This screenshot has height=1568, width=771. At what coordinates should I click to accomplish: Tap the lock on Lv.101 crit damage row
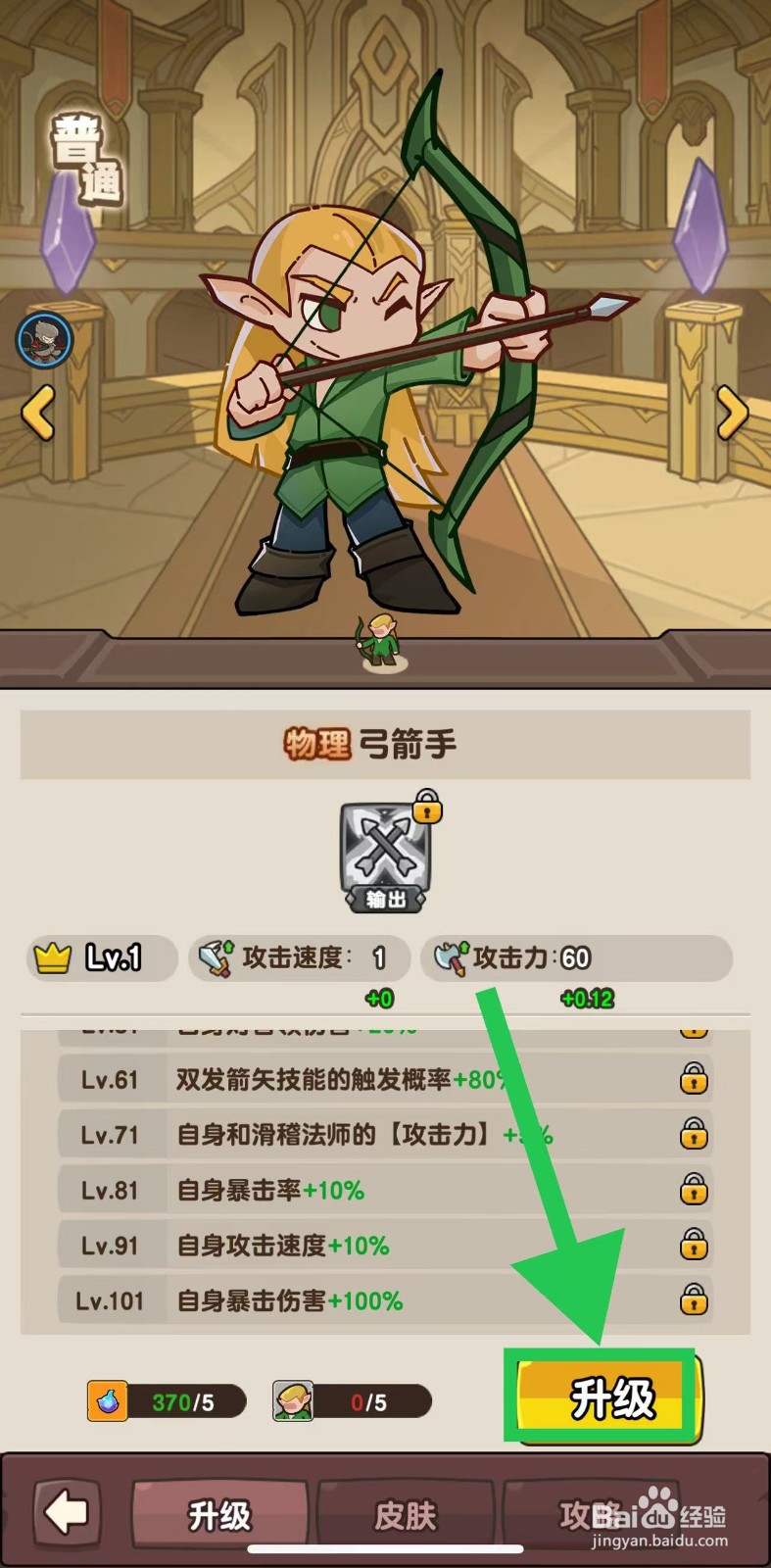click(x=694, y=1300)
